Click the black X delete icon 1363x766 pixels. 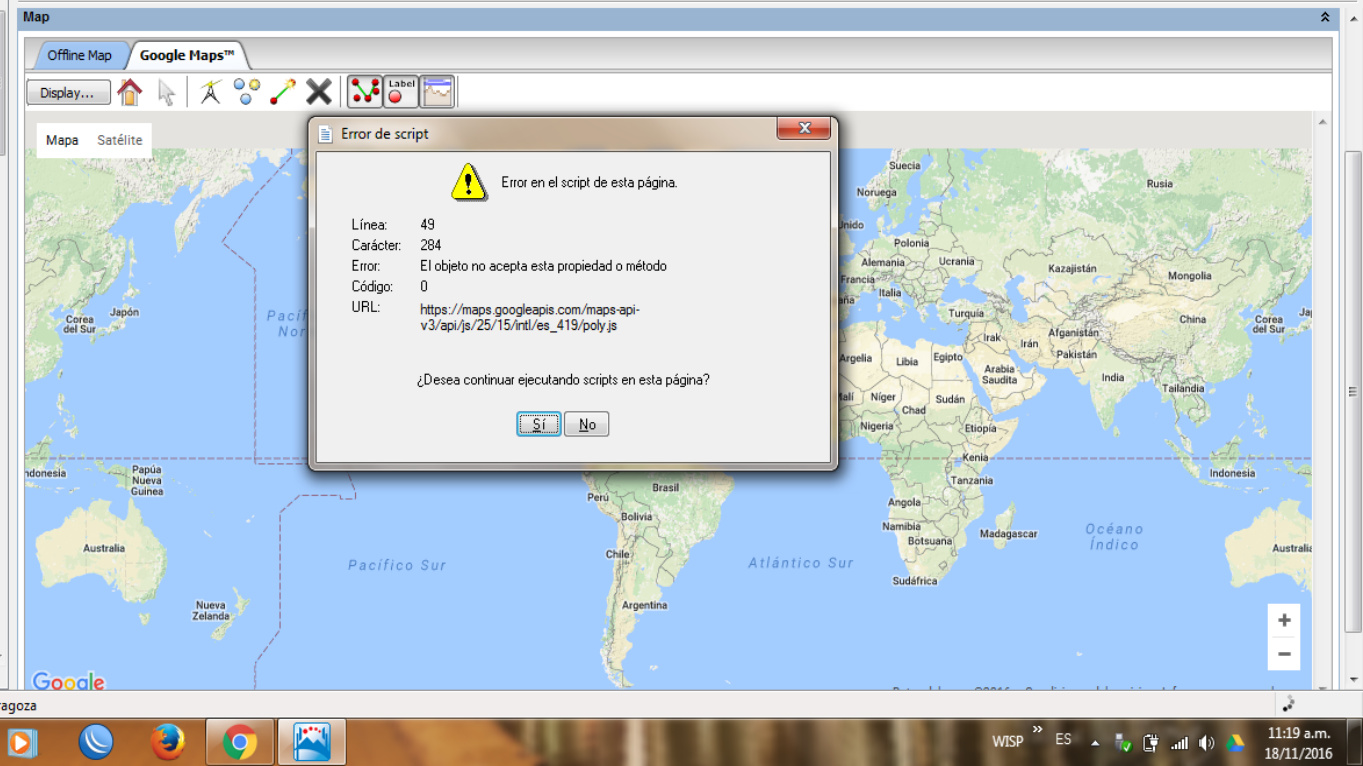[319, 92]
